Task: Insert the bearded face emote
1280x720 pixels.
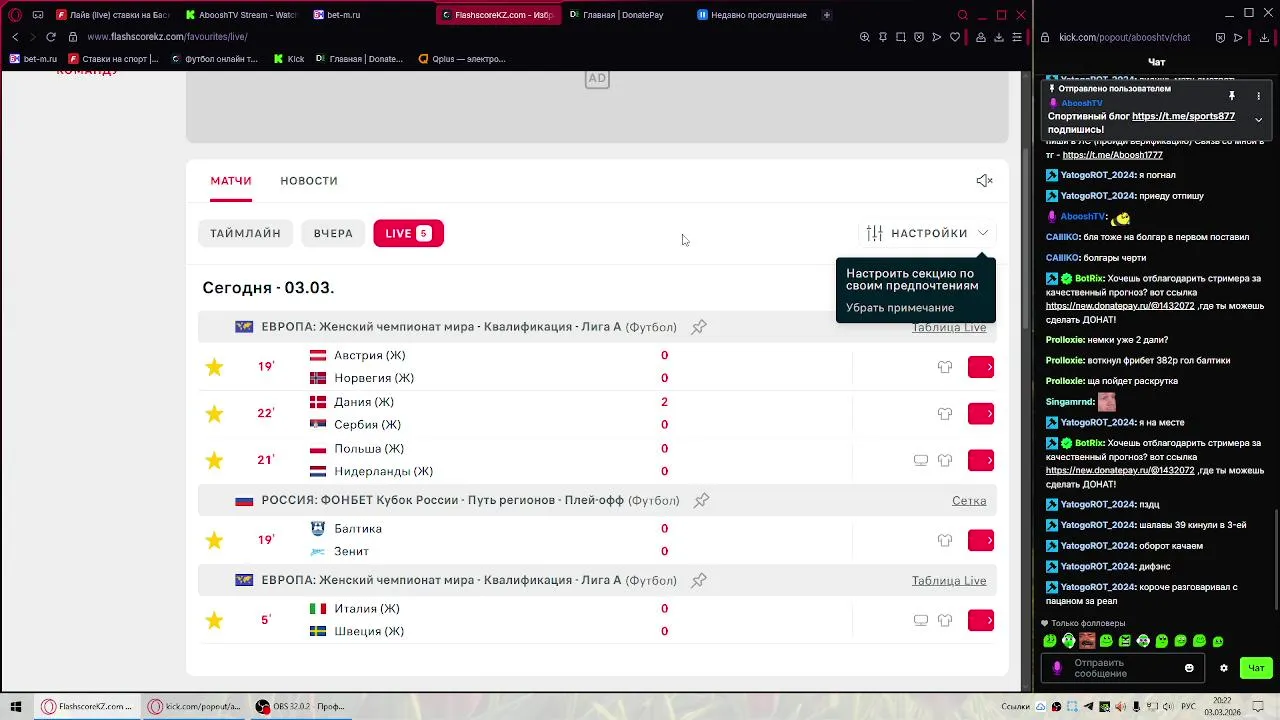Action: [1087, 641]
